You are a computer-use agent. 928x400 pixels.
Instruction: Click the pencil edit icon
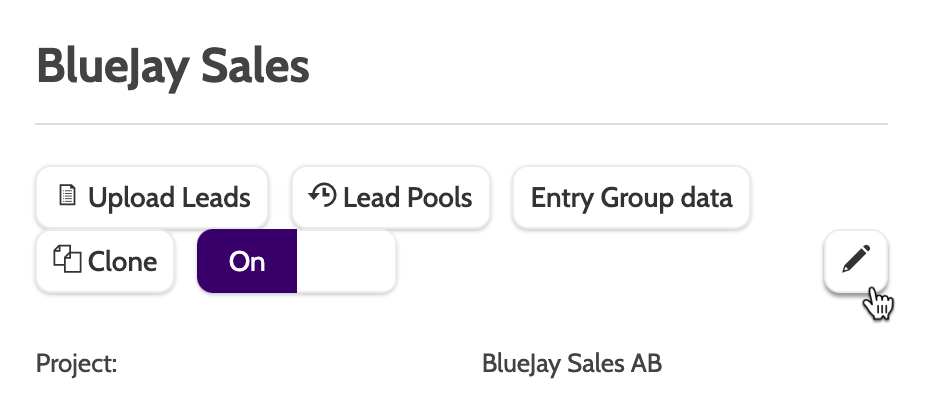pos(856,261)
